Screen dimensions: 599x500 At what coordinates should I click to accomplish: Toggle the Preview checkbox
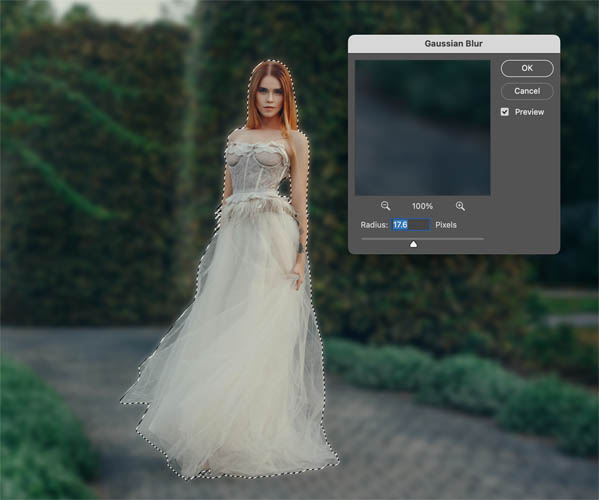click(505, 112)
